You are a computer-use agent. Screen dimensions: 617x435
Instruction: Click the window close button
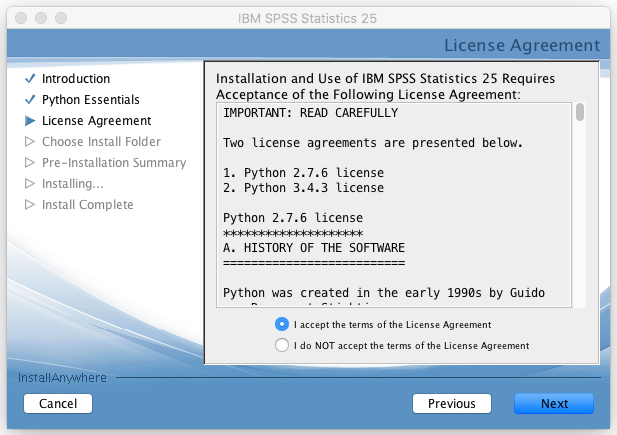[x=21, y=18]
